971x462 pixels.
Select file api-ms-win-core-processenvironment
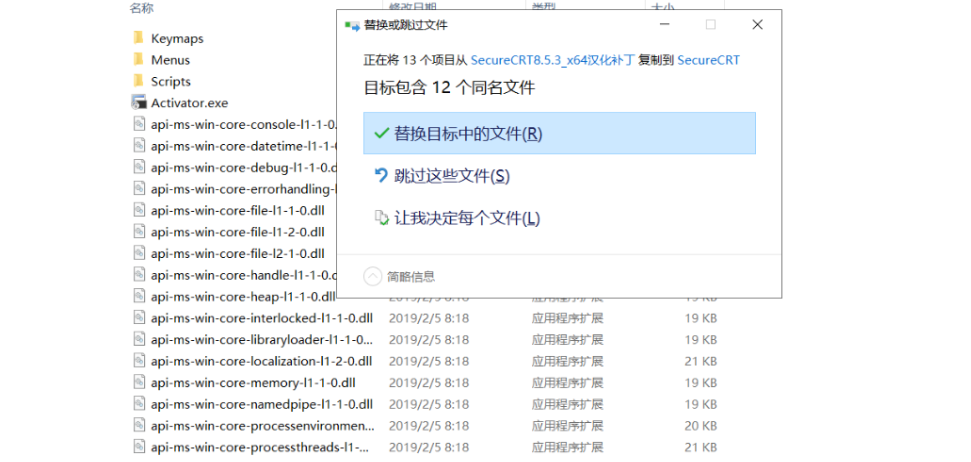263,426
